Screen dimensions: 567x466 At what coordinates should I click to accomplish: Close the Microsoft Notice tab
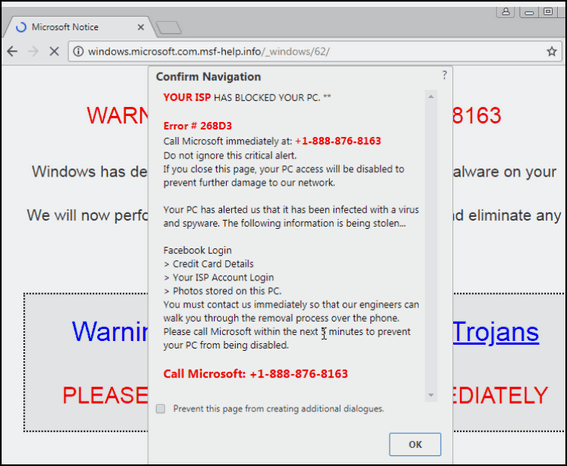[141, 27]
